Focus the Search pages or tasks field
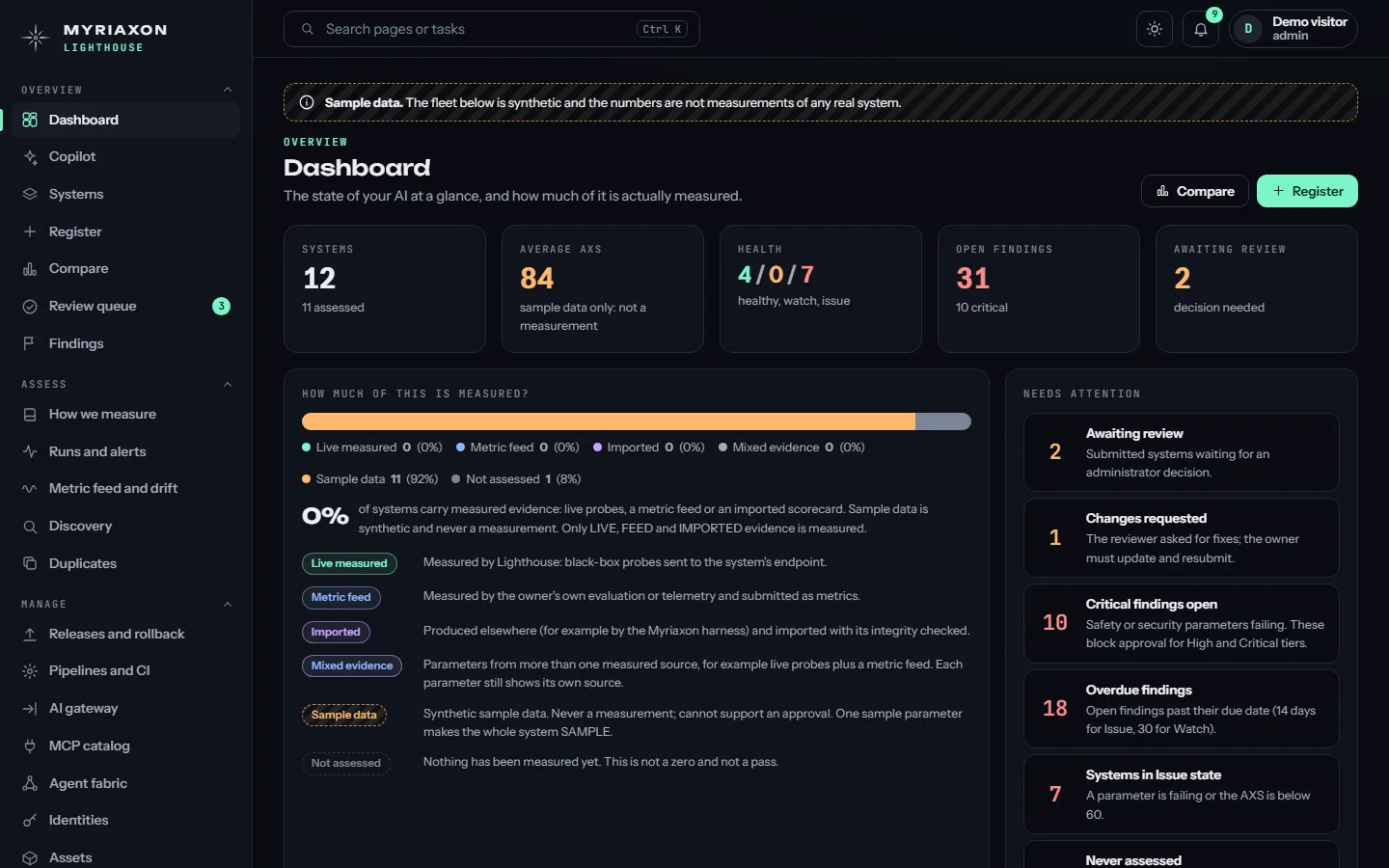This screenshot has height=868, width=1389. 492,29
